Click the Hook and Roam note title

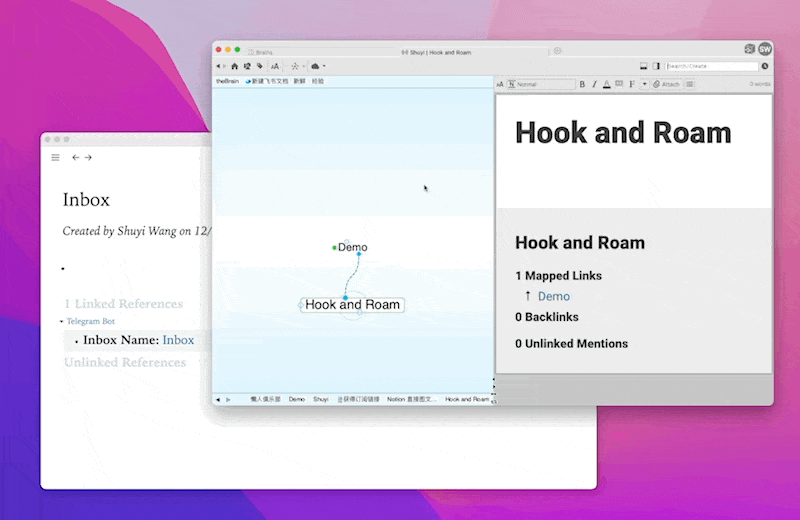(623, 133)
